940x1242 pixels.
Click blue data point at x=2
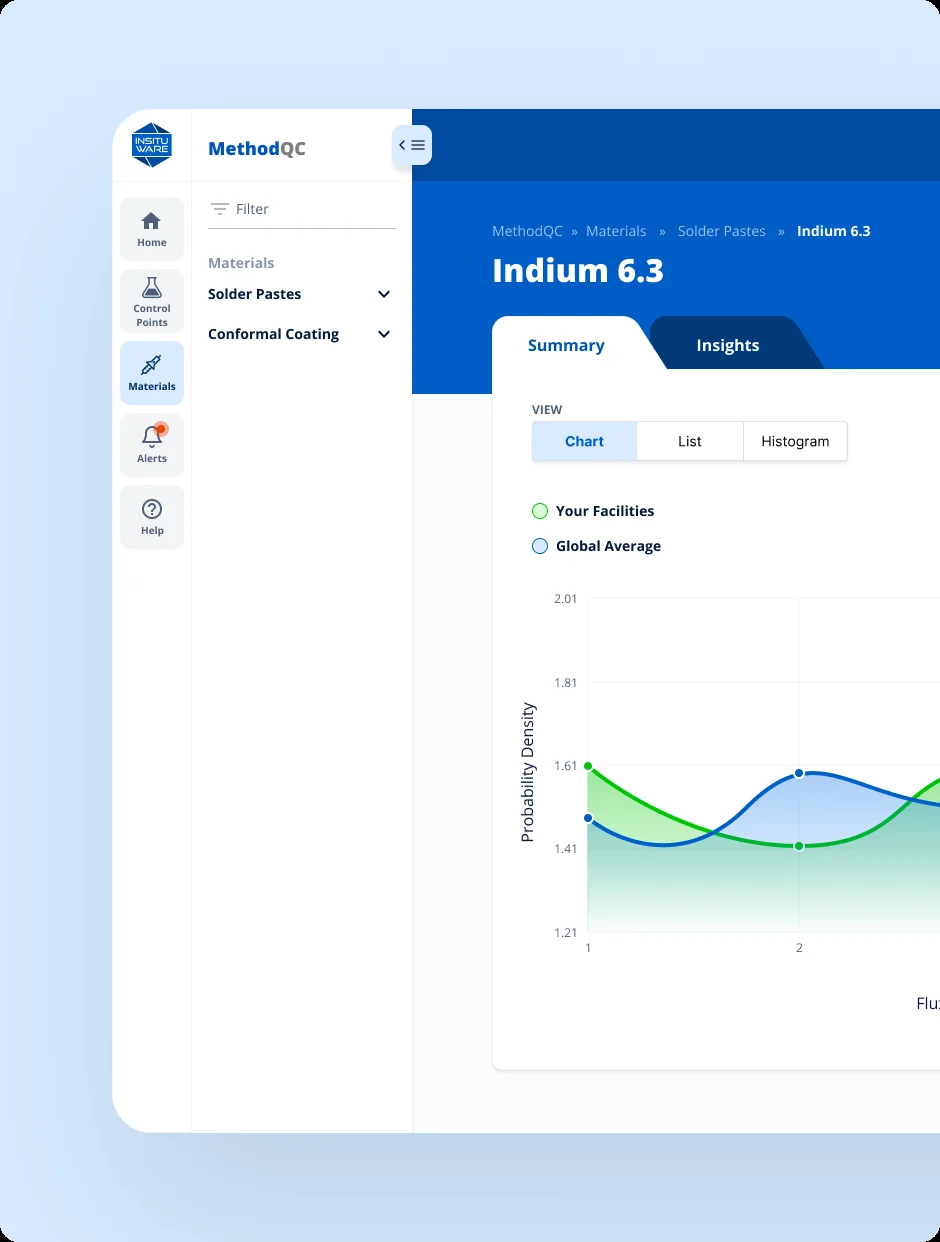(799, 773)
